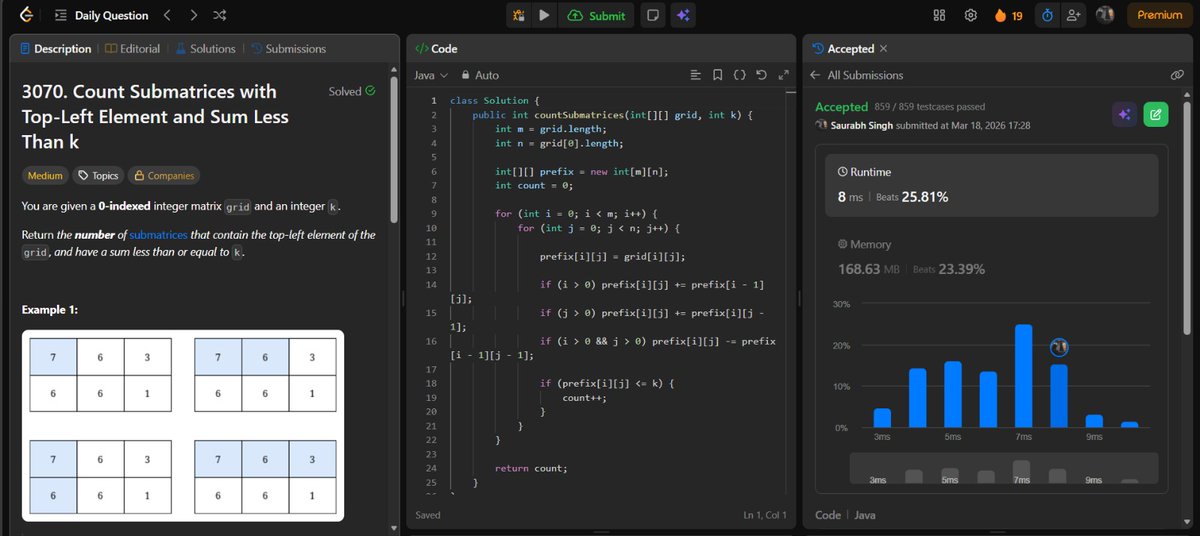Close the Accepted tab

point(883,48)
